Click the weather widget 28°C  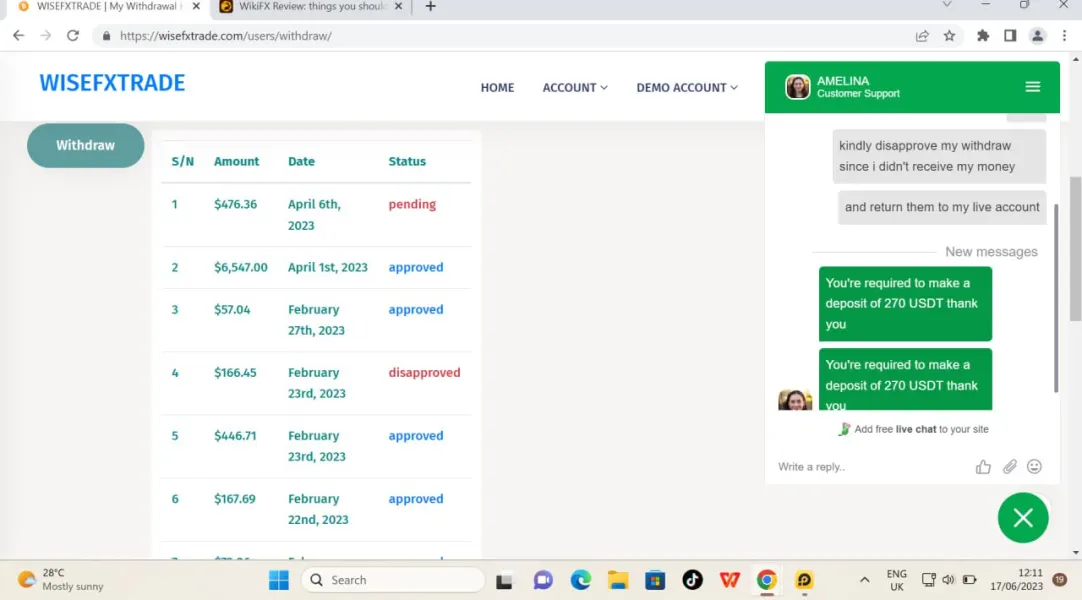[61, 580]
